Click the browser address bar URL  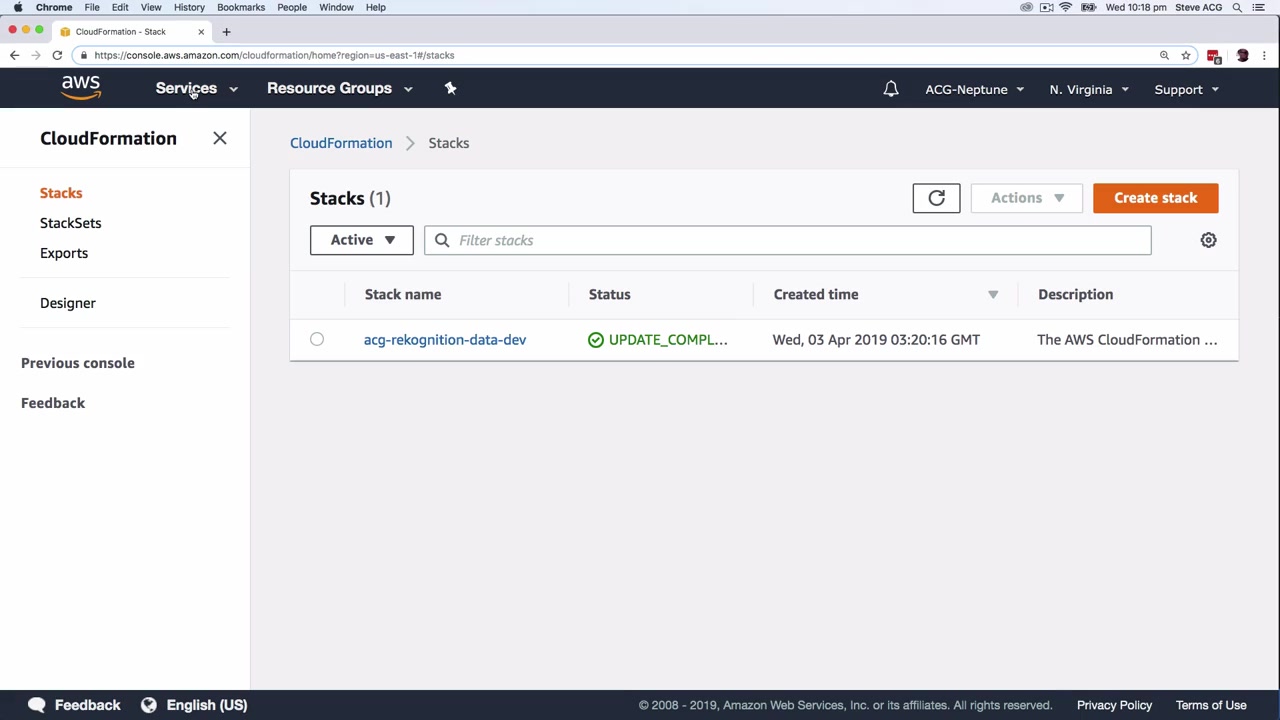[274, 55]
